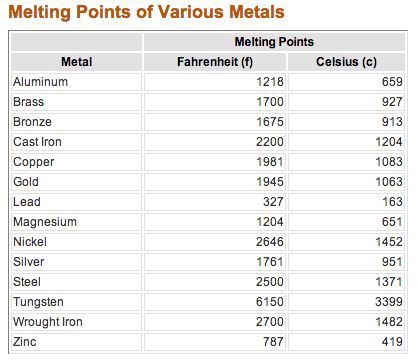This screenshot has height=361, width=417.
Task: Select the Tungsten row label
Action: [38, 302]
